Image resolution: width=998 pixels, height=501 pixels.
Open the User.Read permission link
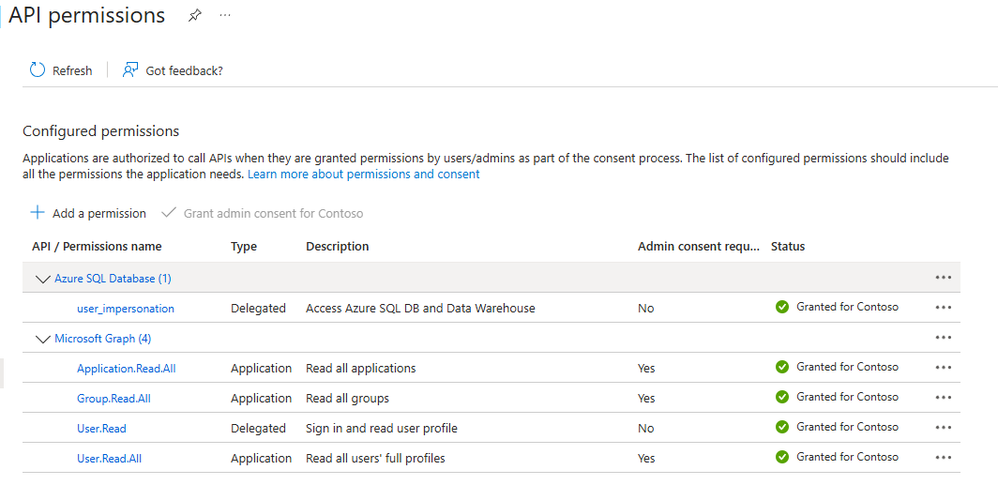(102, 428)
